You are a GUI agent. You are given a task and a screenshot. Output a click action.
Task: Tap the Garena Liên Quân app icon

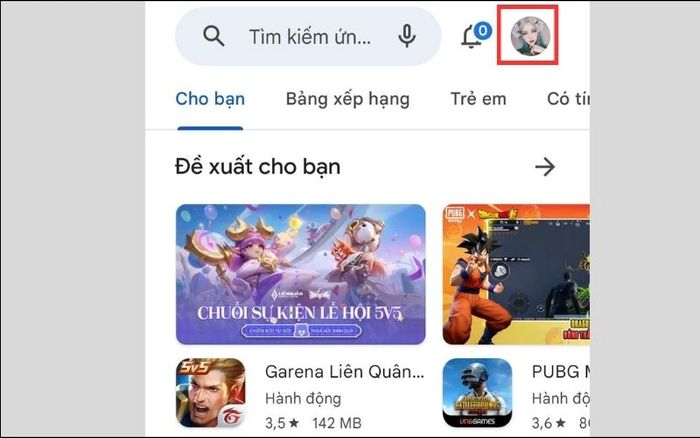(211, 393)
